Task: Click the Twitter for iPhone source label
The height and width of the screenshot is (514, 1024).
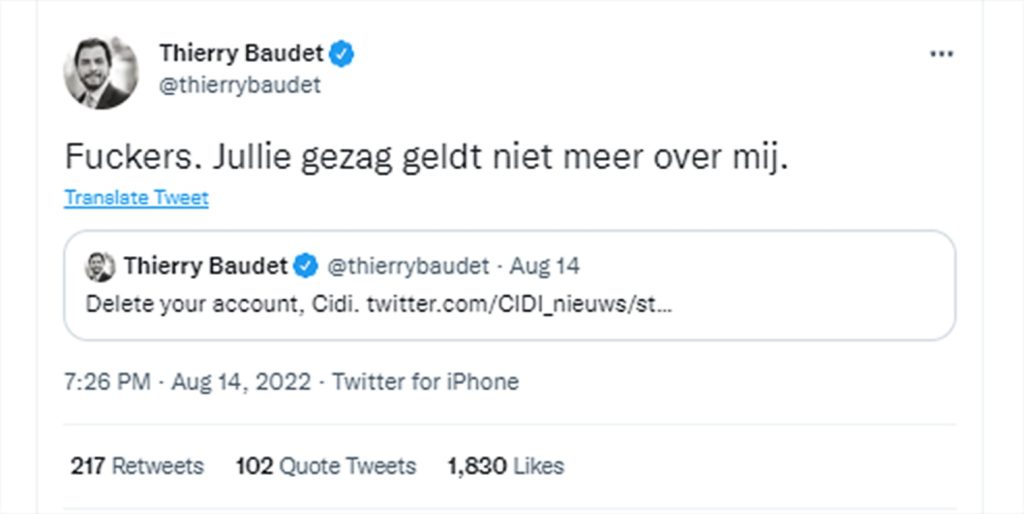Action: 426,381
